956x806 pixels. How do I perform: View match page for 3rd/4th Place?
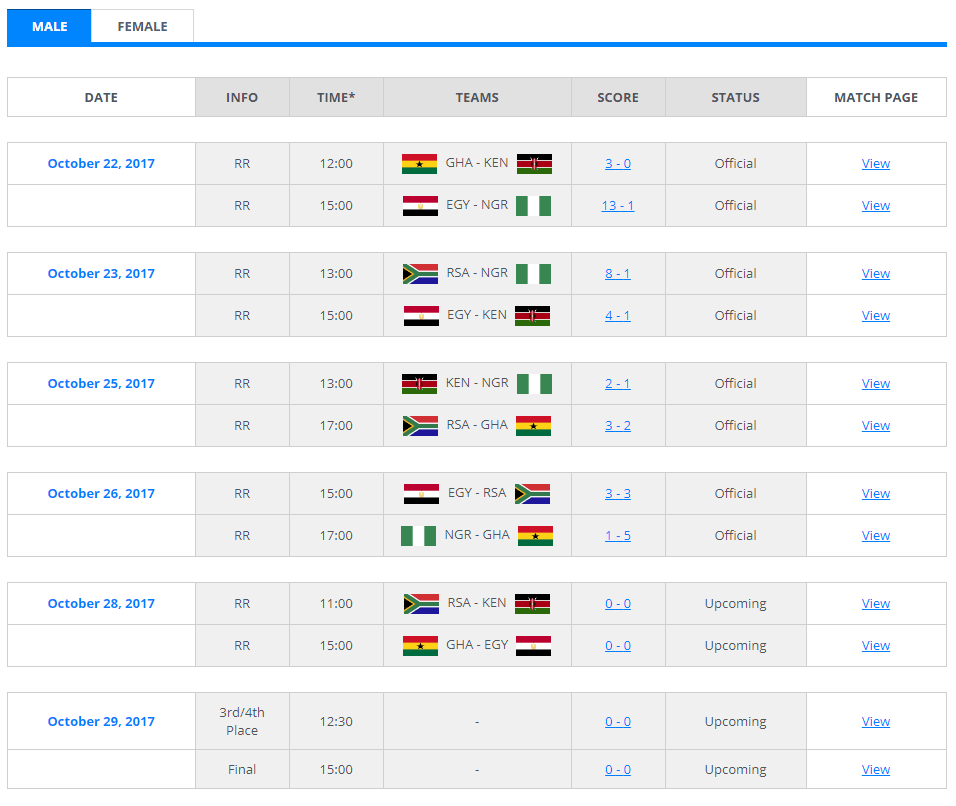coord(876,722)
